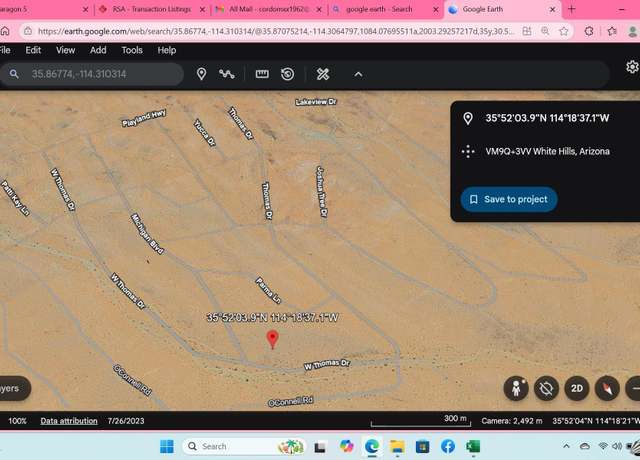Open the File menu
The image size is (640, 460).
coord(5,50)
